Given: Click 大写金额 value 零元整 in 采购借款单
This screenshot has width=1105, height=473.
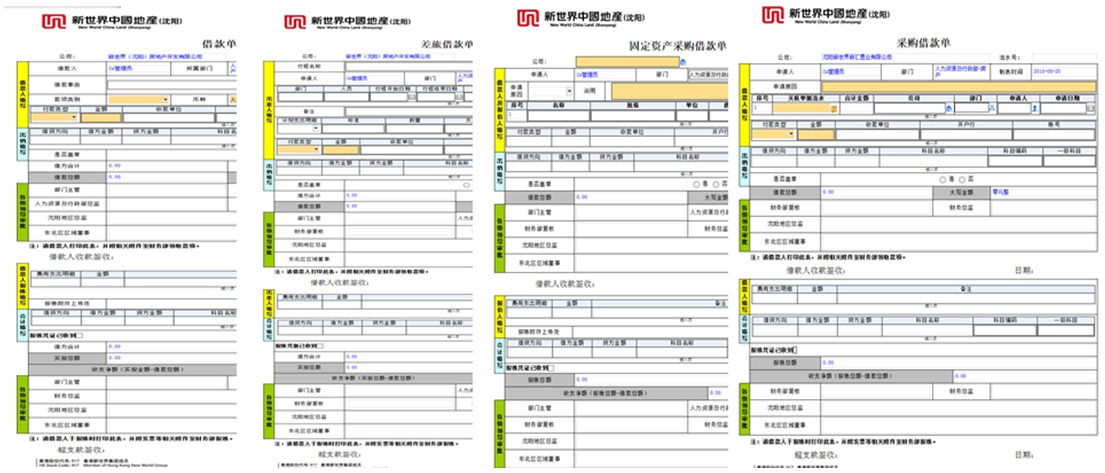Looking at the screenshot, I should click(x=1001, y=192).
